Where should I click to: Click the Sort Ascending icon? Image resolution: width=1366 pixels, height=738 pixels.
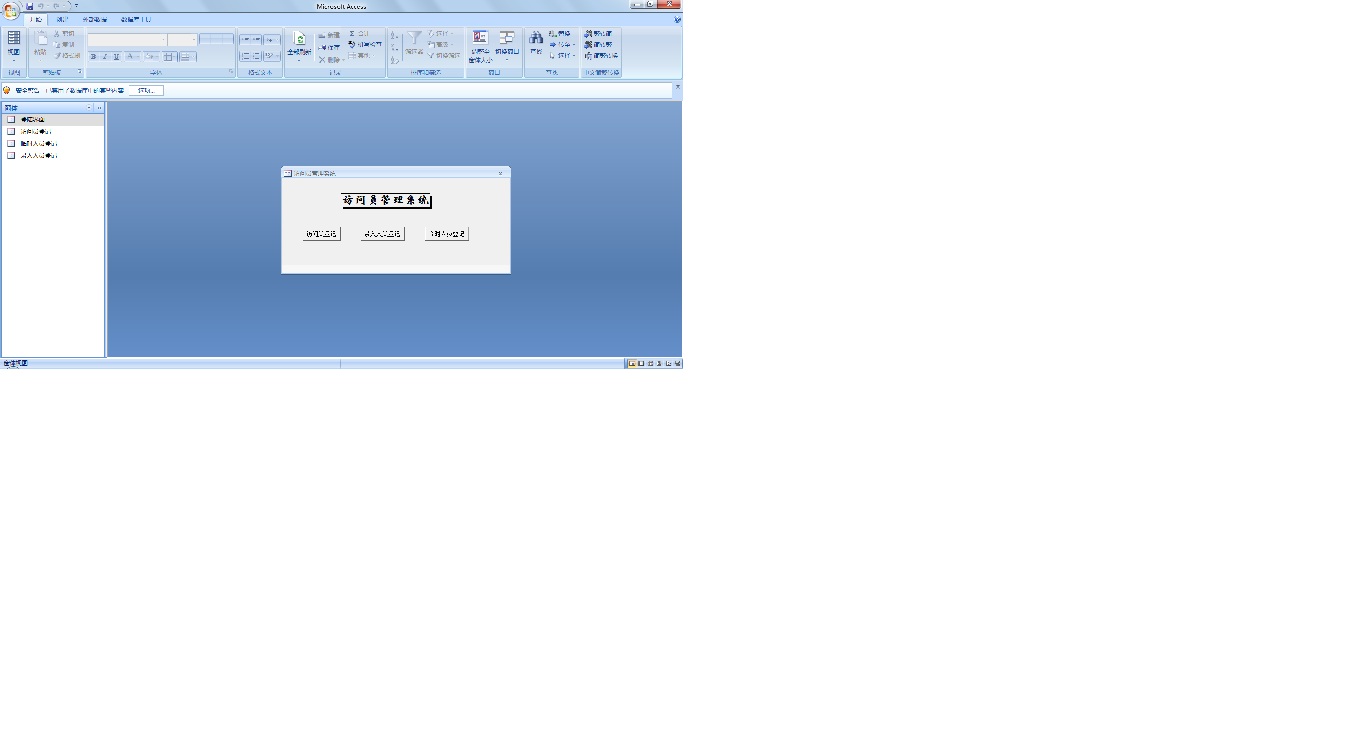pos(394,35)
